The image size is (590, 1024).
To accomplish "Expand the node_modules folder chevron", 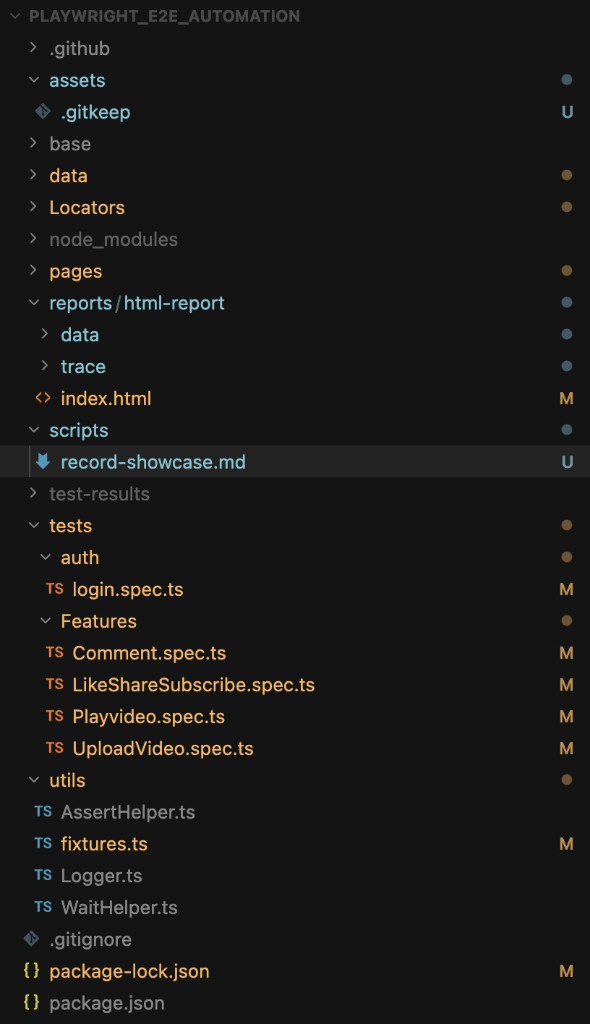I will (33, 239).
